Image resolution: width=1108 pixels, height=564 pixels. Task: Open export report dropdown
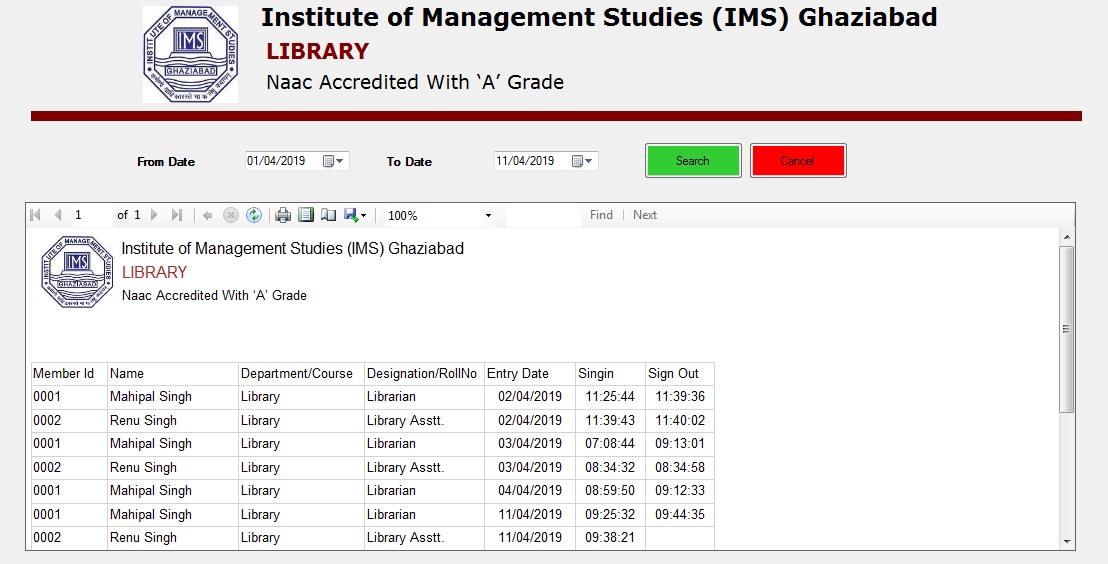355,215
